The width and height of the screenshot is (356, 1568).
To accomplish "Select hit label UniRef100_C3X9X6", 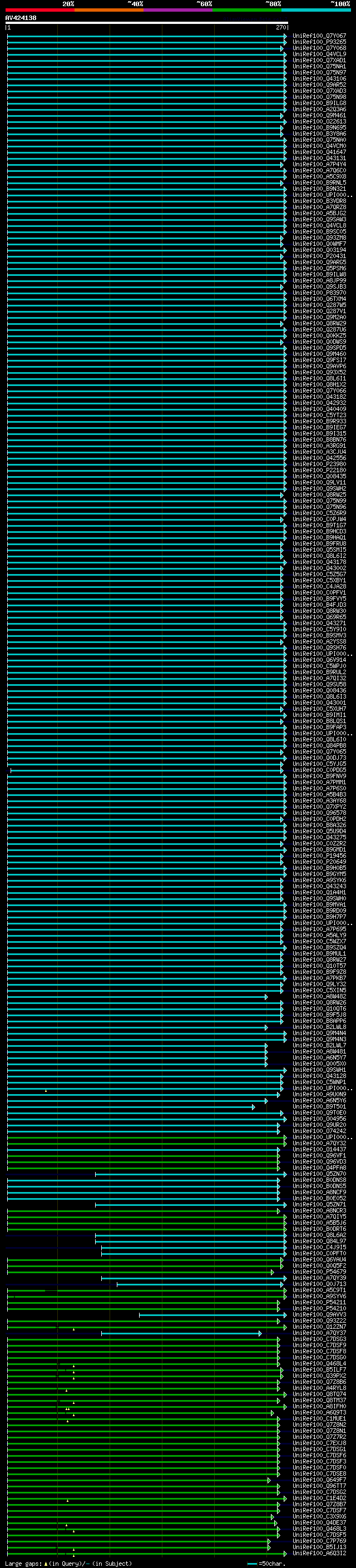I will point(319,1517).
